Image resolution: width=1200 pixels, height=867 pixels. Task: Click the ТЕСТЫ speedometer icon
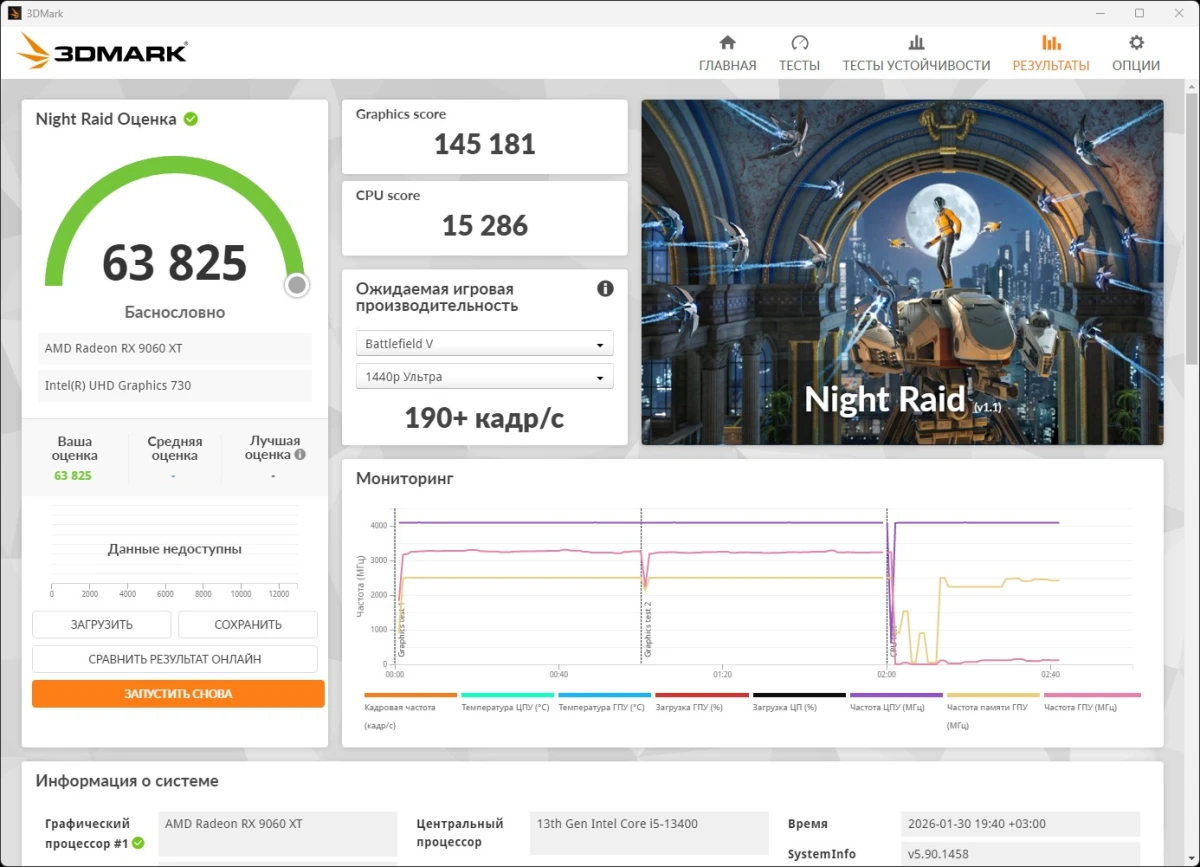(x=799, y=43)
